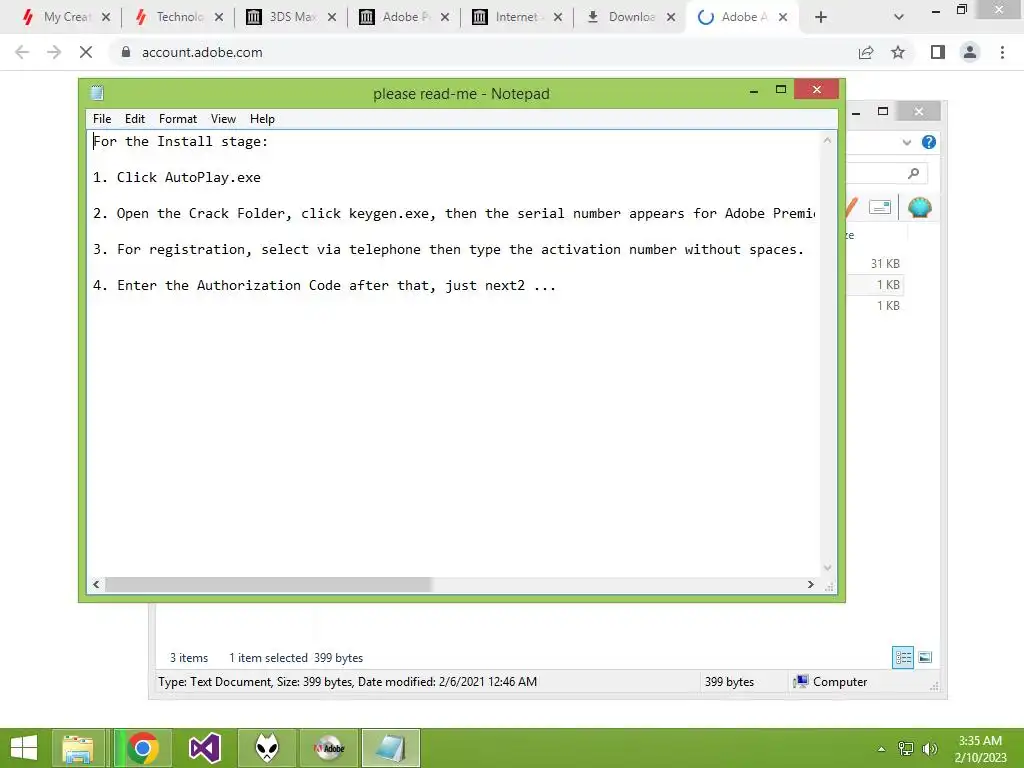This screenshot has width=1024, height=768.
Task: Open the Chrome three-dot menu
Action: tap(1002, 52)
